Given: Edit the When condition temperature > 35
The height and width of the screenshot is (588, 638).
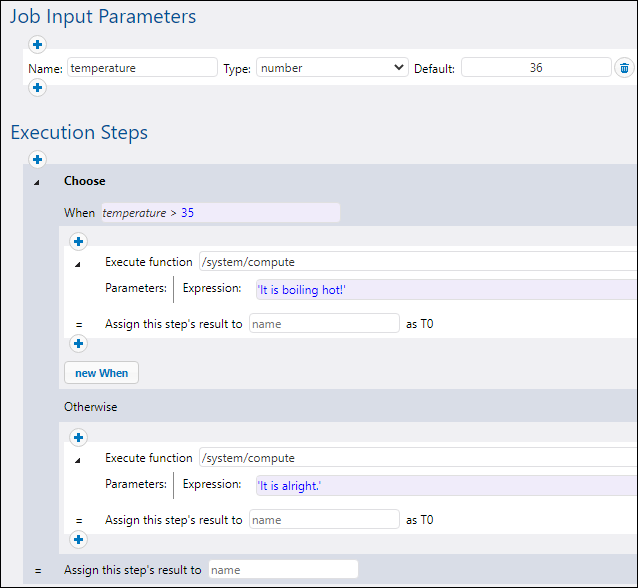Looking at the screenshot, I should pos(220,213).
